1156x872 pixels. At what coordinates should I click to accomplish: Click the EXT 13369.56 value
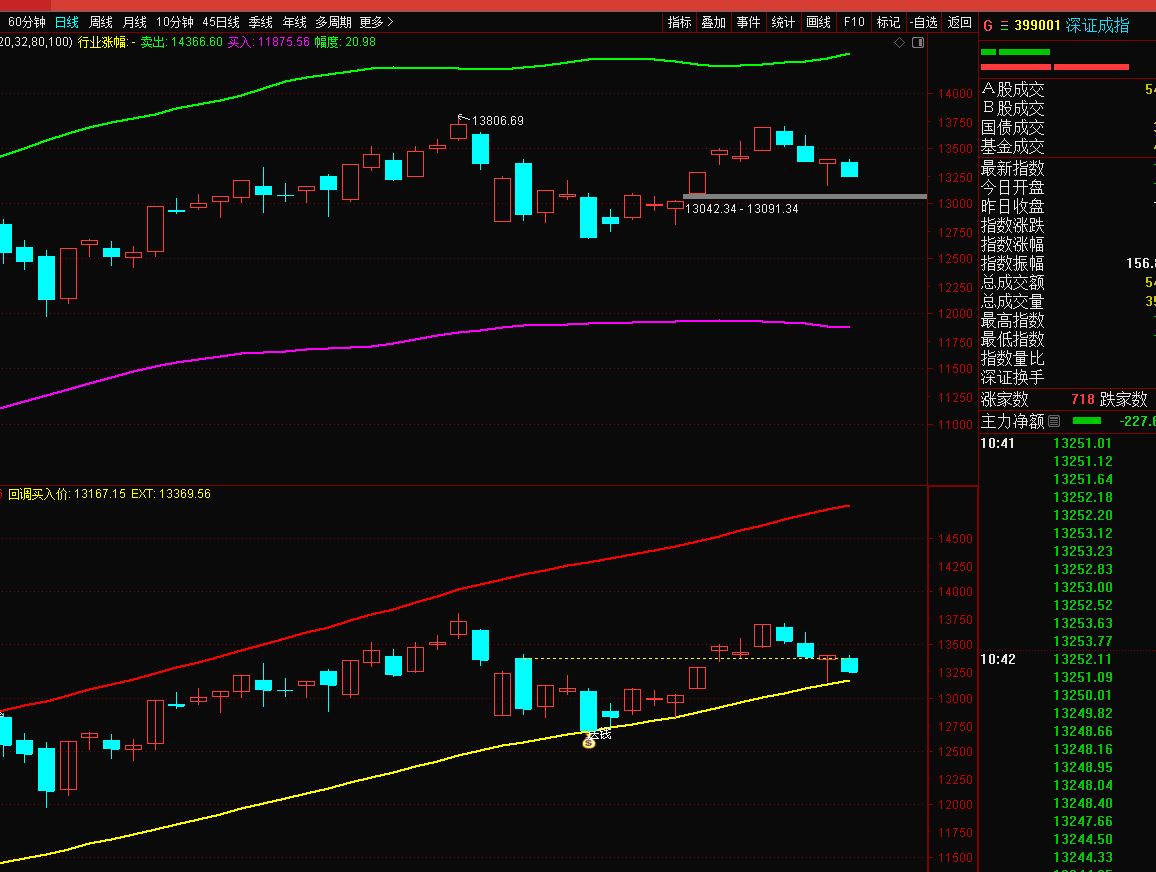171,494
